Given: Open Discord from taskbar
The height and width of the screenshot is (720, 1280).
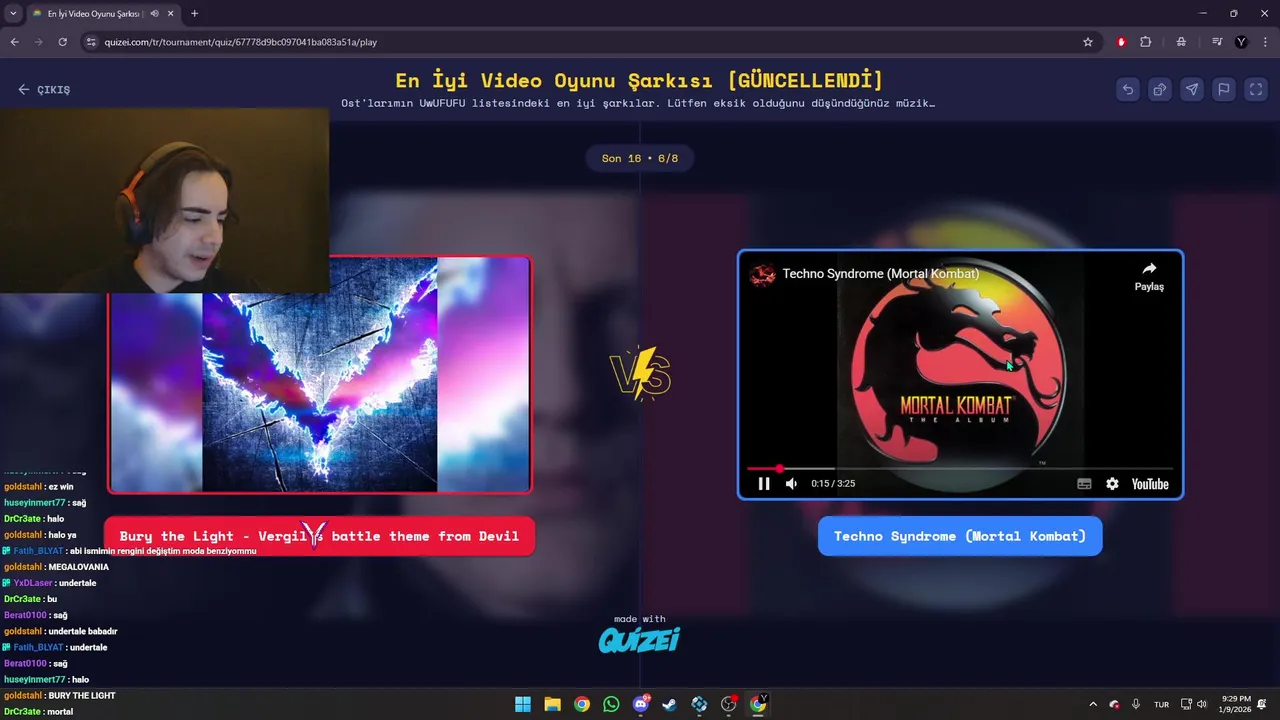Looking at the screenshot, I should point(641,704).
